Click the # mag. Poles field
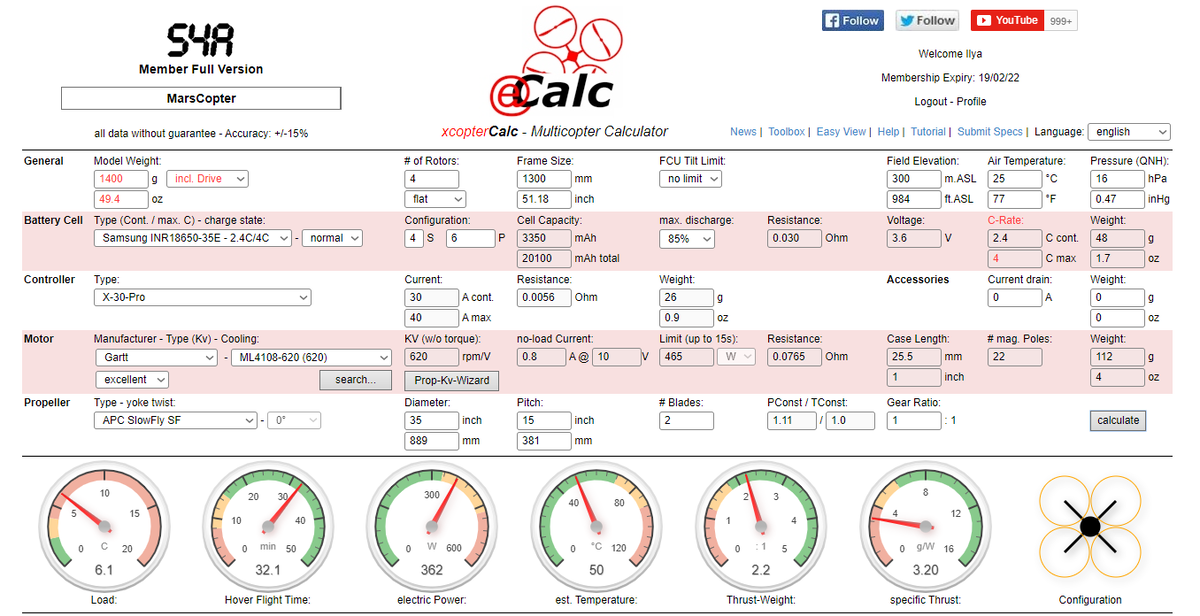 (1015, 357)
